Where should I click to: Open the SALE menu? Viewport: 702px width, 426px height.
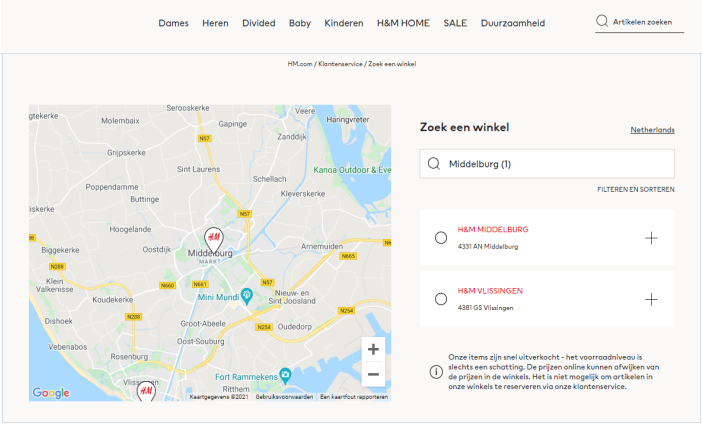pos(455,23)
